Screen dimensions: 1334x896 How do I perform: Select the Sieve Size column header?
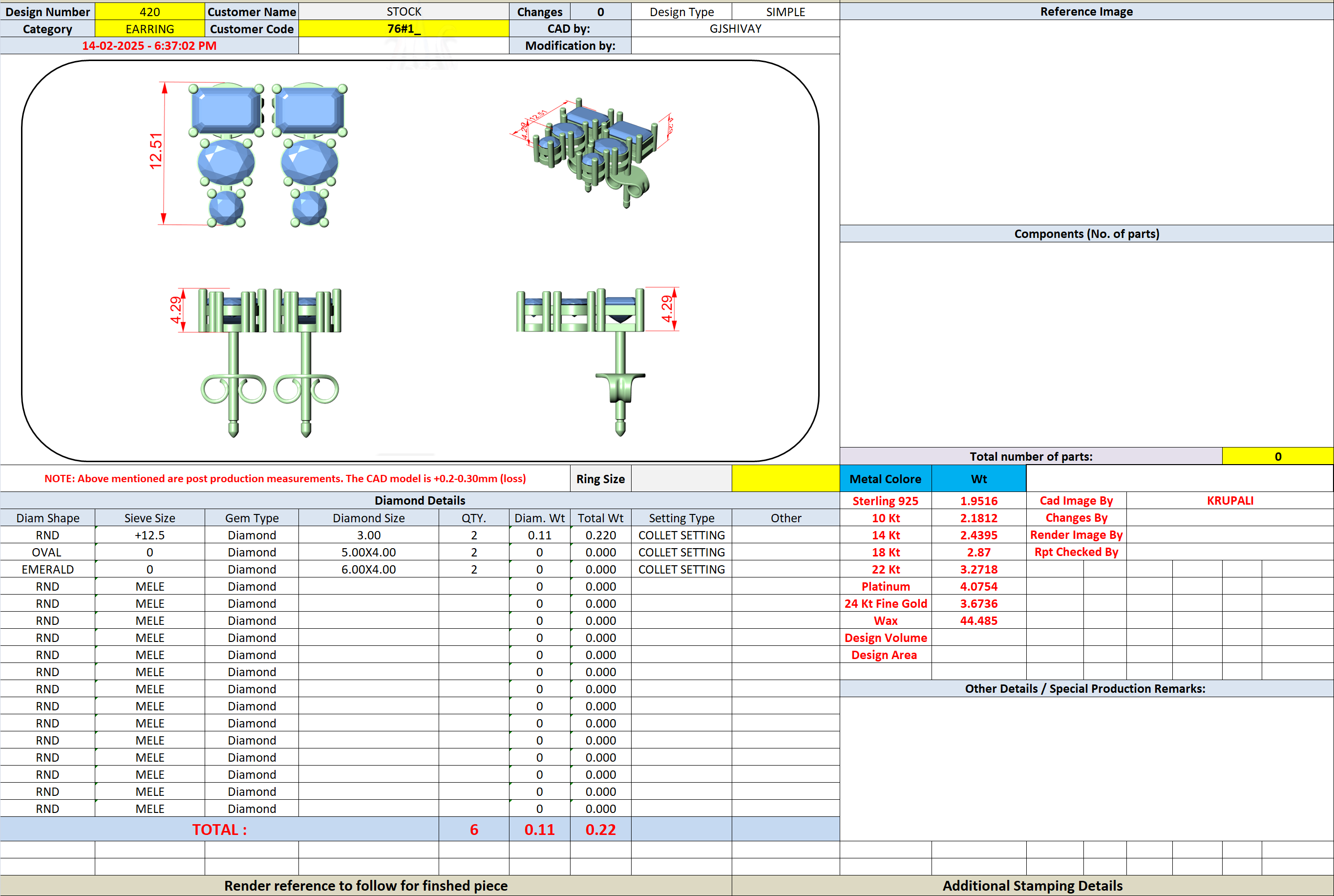[149, 518]
